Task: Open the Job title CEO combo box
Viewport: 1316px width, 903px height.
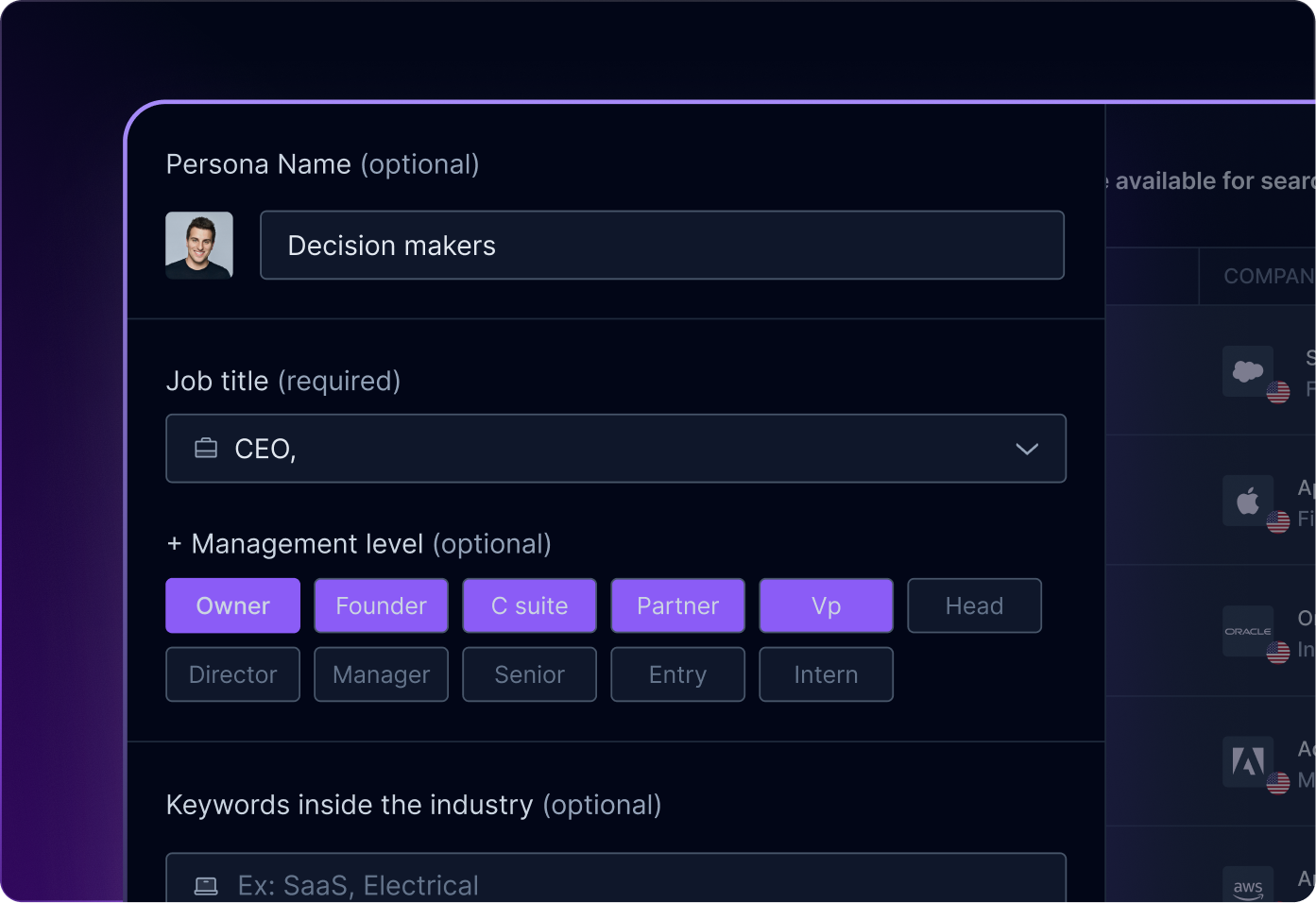Action: click(x=614, y=449)
